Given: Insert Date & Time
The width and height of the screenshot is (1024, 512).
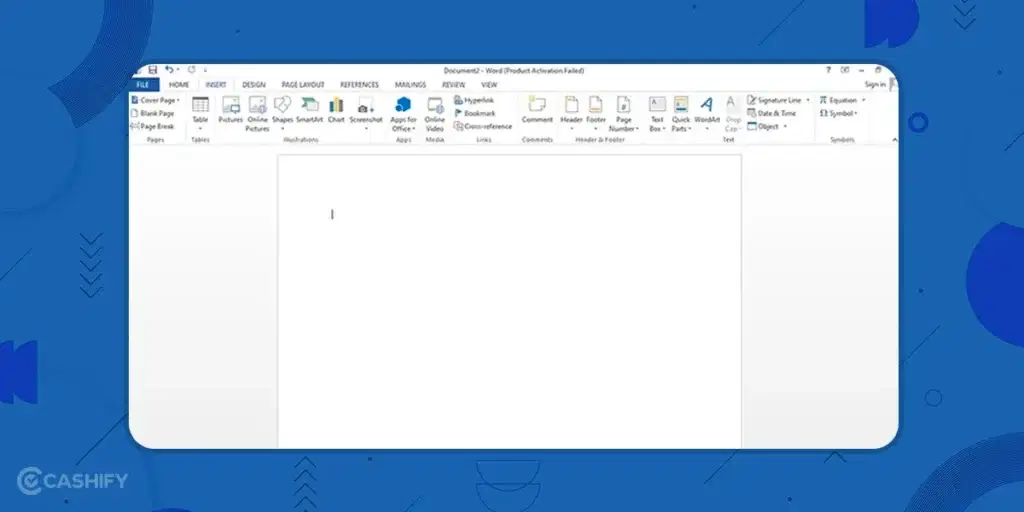Looking at the screenshot, I should 772,114.
